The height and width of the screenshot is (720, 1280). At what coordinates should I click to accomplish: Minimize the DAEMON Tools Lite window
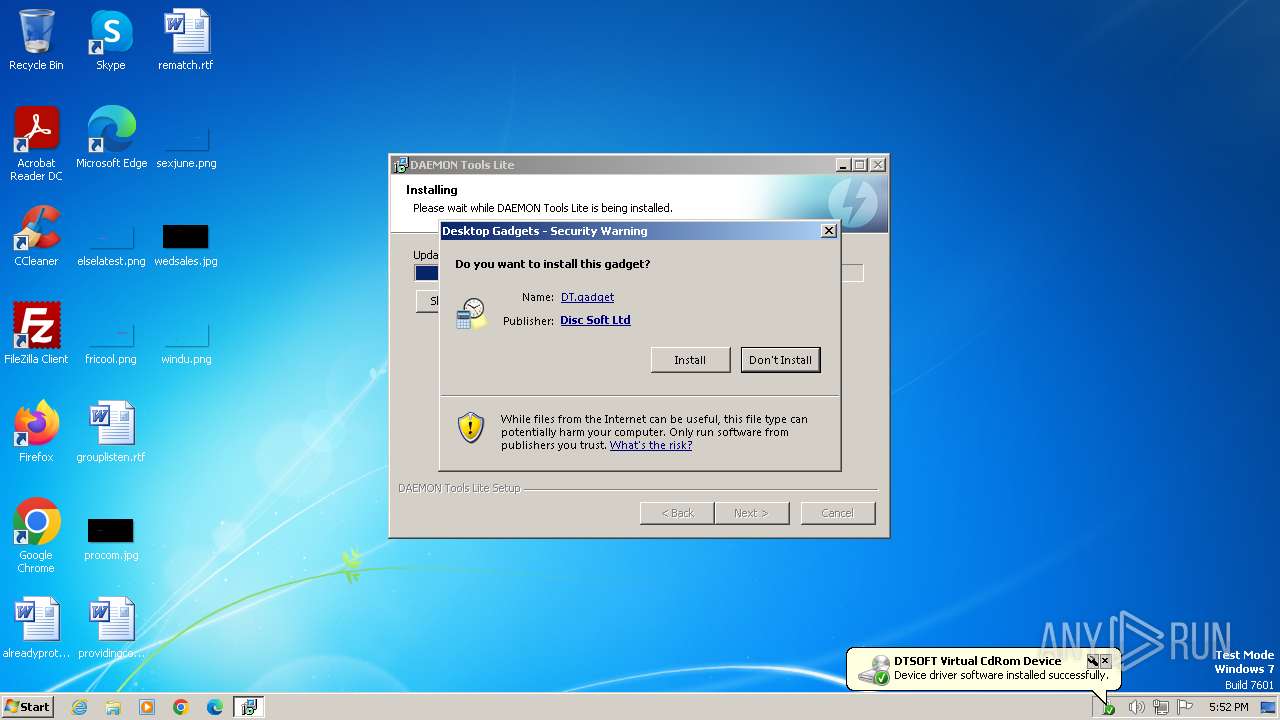coord(842,165)
